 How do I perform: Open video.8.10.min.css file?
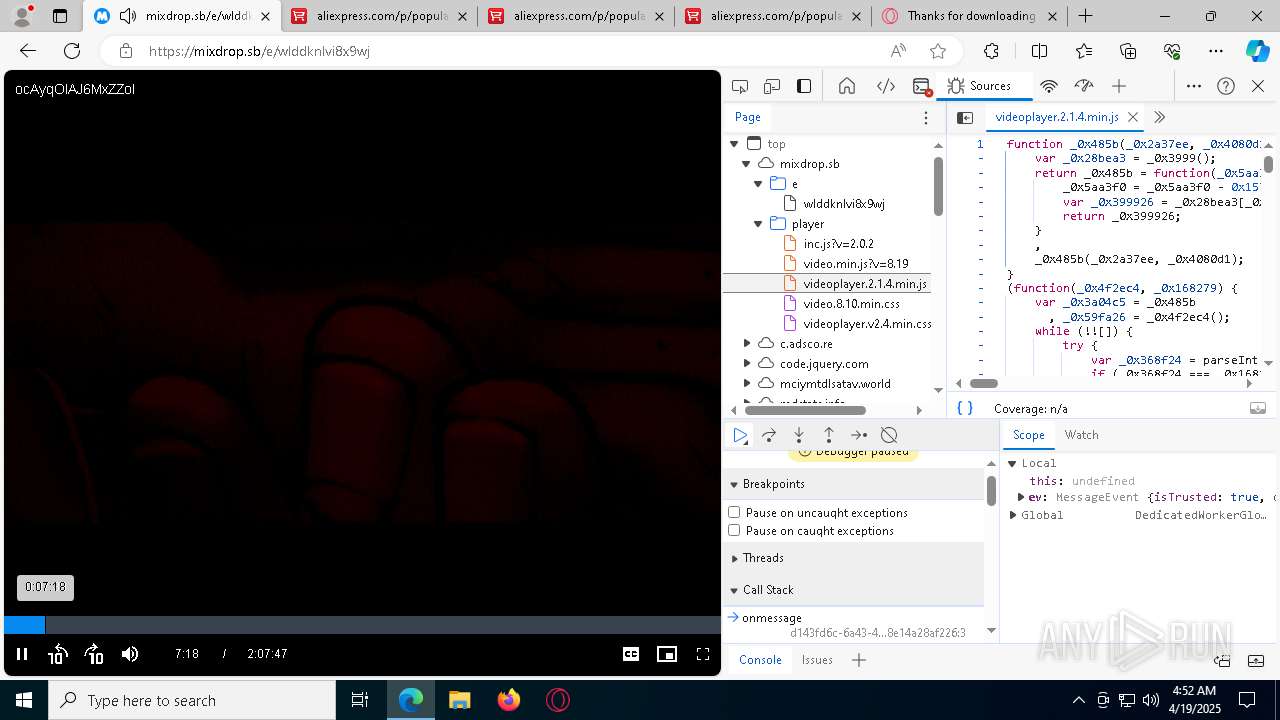851,304
